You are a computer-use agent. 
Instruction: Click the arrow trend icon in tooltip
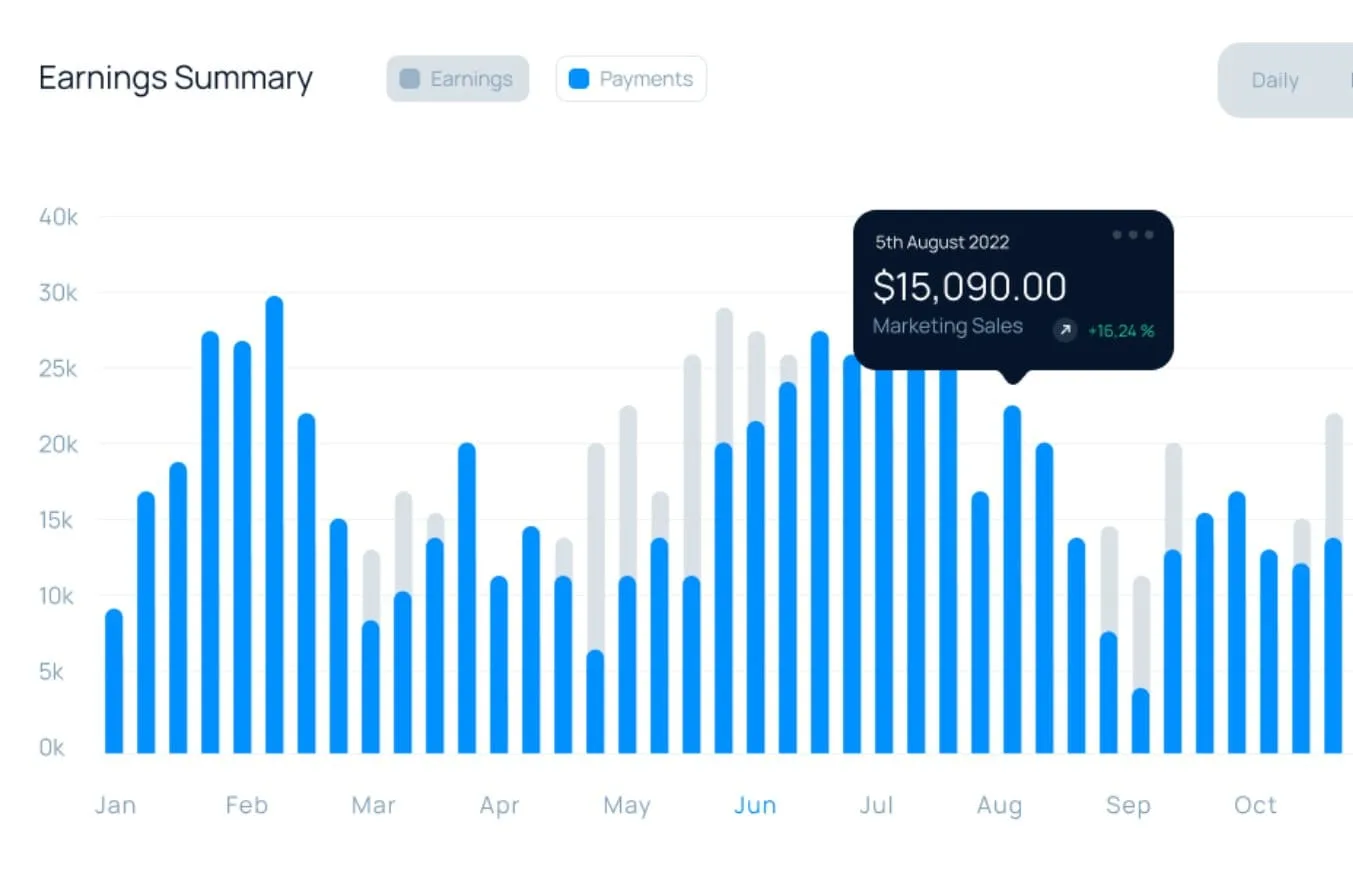point(1065,330)
